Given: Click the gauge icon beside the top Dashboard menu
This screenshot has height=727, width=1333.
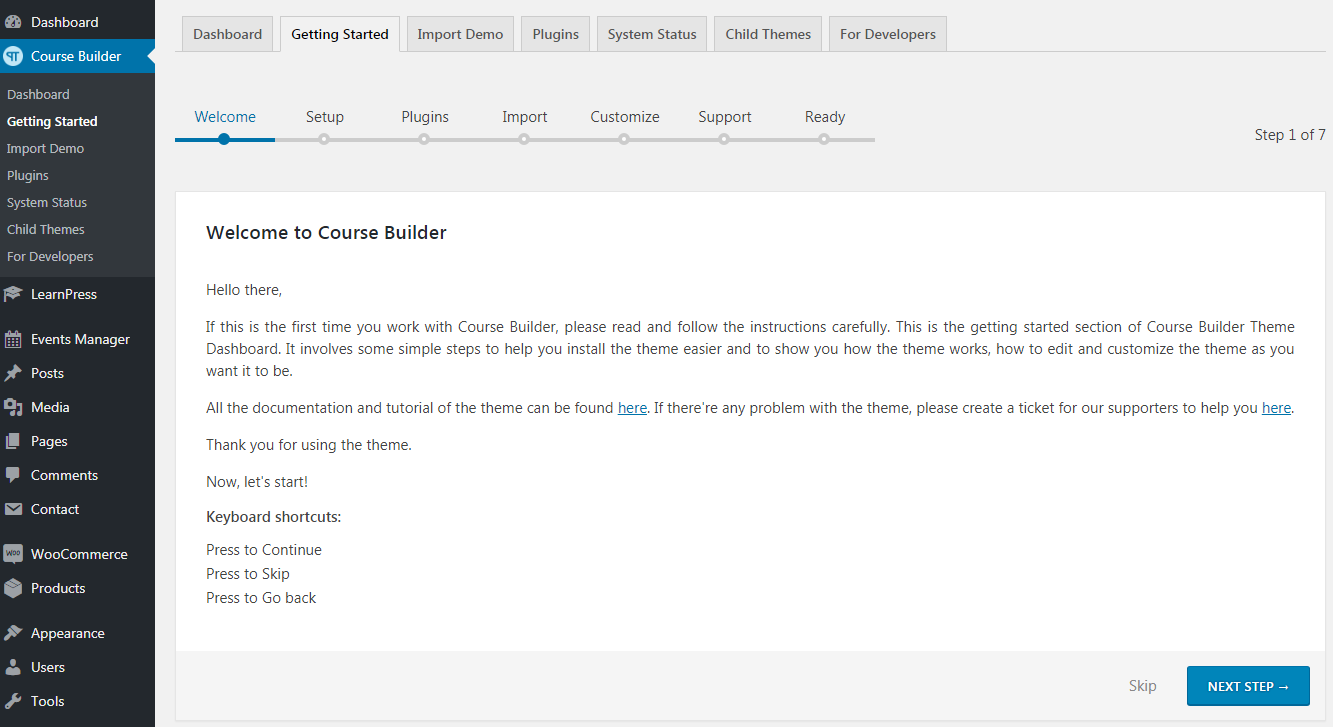Looking at the screenshot, I should (x=13, y=22).
